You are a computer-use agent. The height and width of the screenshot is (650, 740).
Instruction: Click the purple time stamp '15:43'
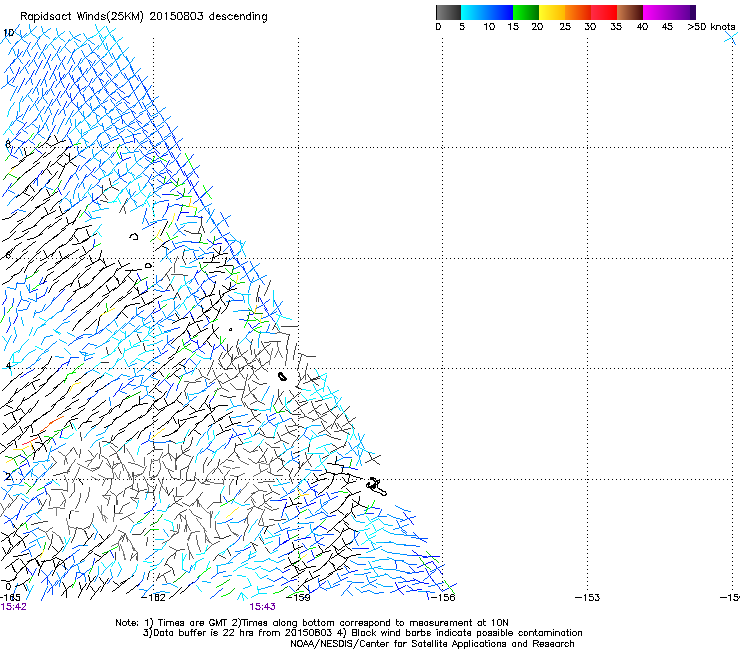tap(262, 607)
